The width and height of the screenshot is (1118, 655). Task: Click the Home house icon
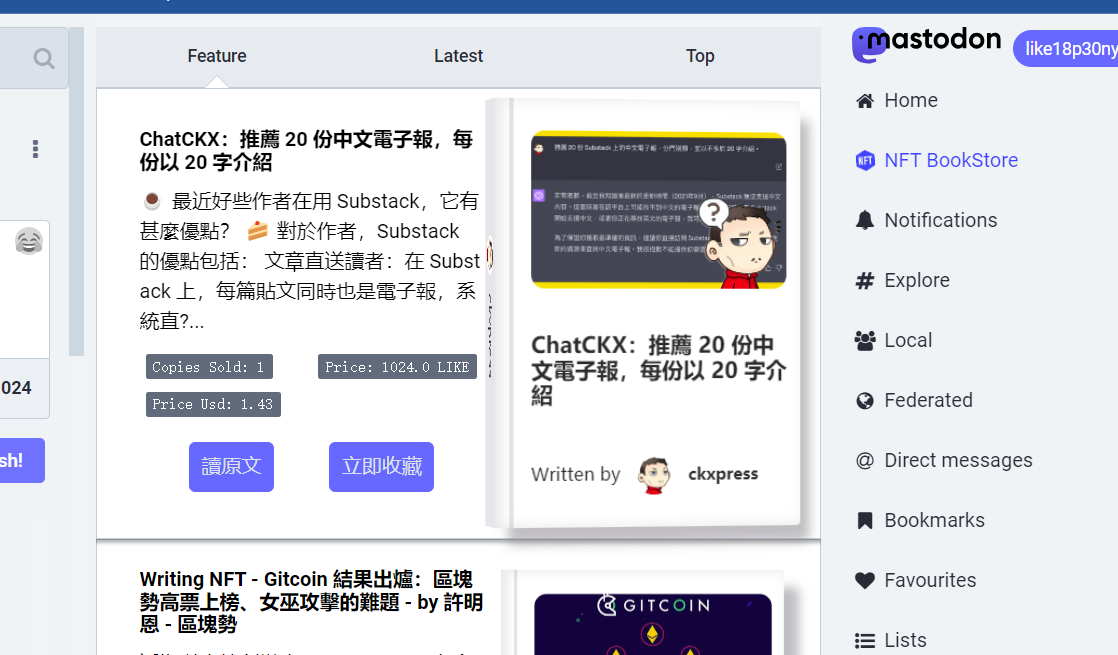tap(865, 100)
